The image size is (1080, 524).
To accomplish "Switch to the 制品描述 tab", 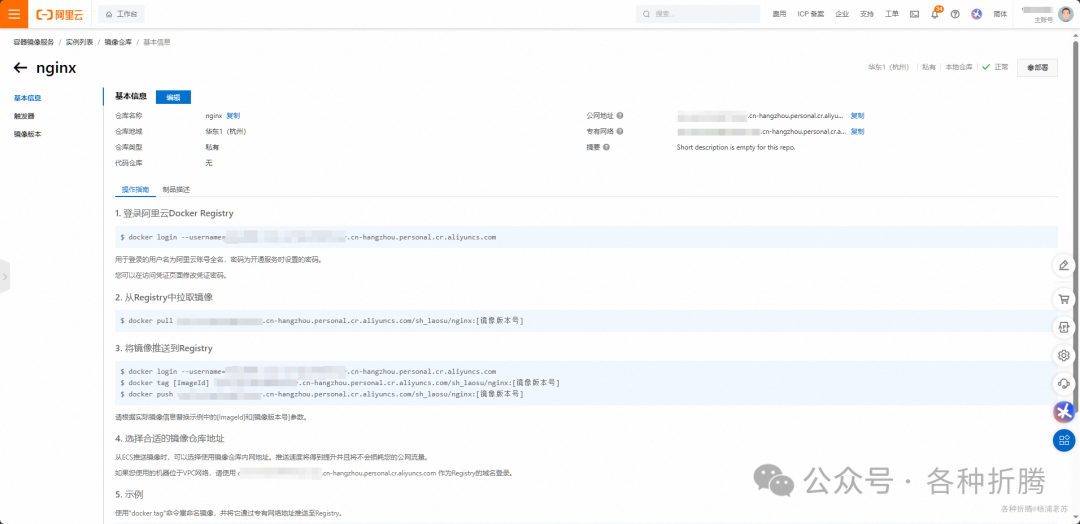I will click(x=176, y=189).
